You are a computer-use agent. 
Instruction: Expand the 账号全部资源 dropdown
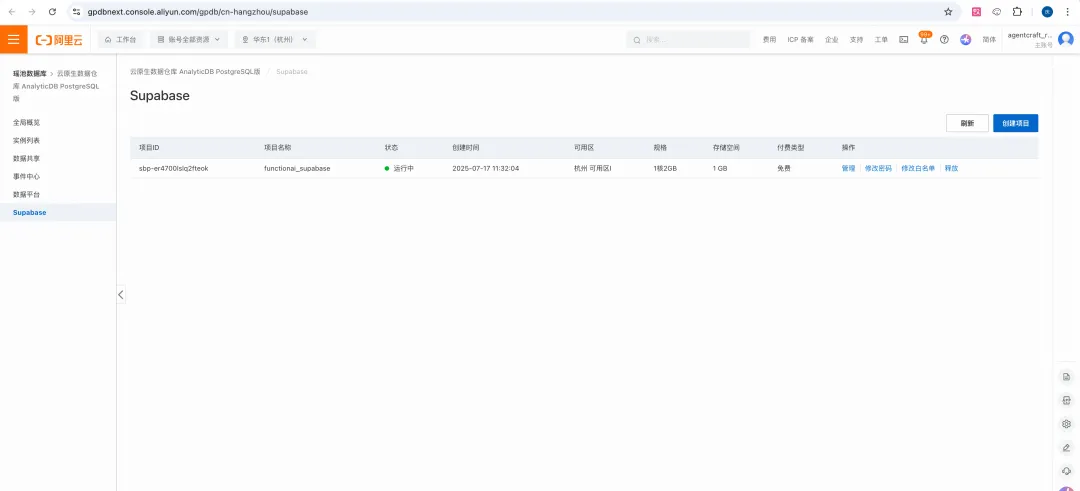(x=188, y=40)
